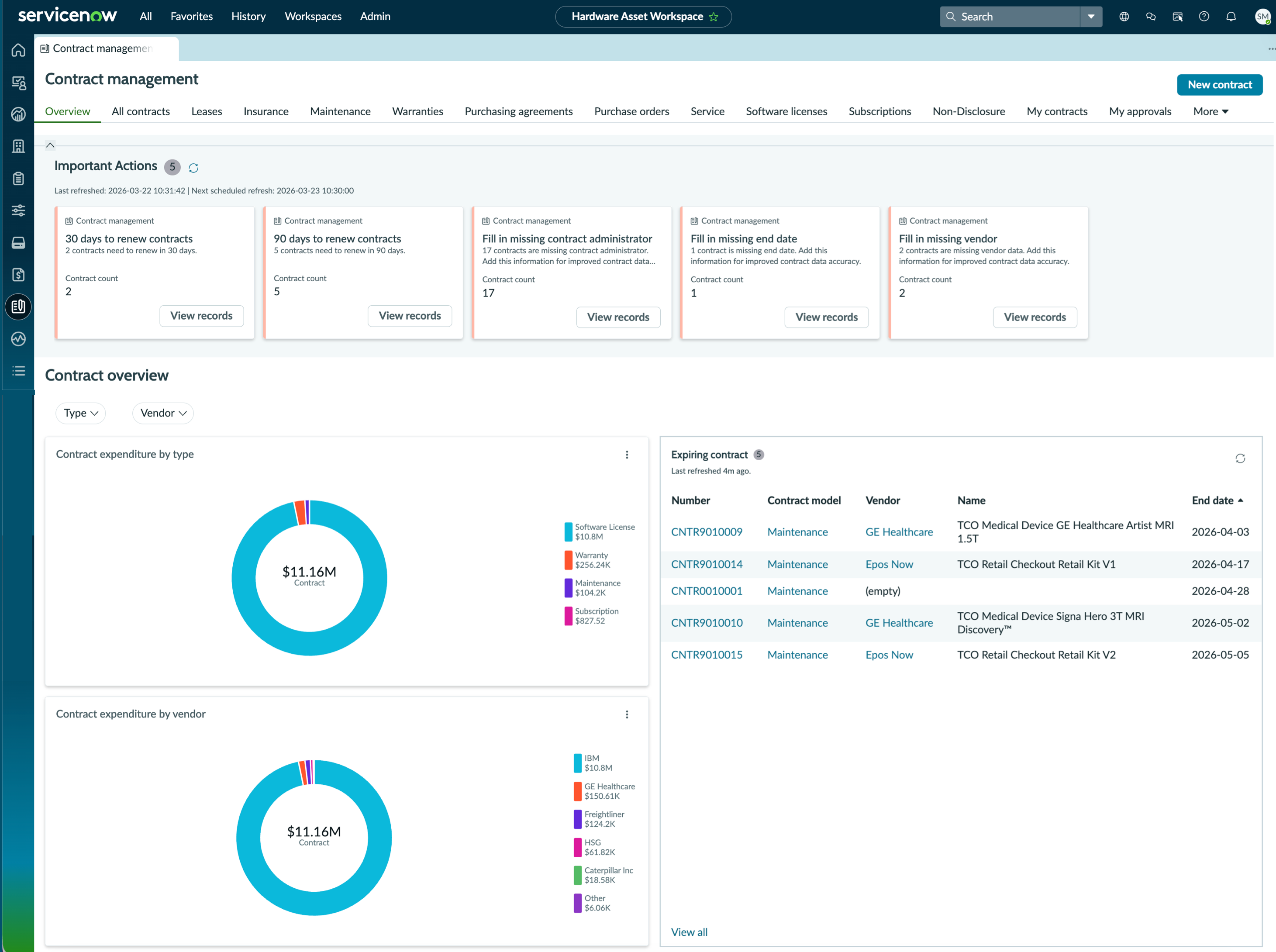Switch to the Software licenses tab
The image size is (1276, 952).
click(786, 111)
